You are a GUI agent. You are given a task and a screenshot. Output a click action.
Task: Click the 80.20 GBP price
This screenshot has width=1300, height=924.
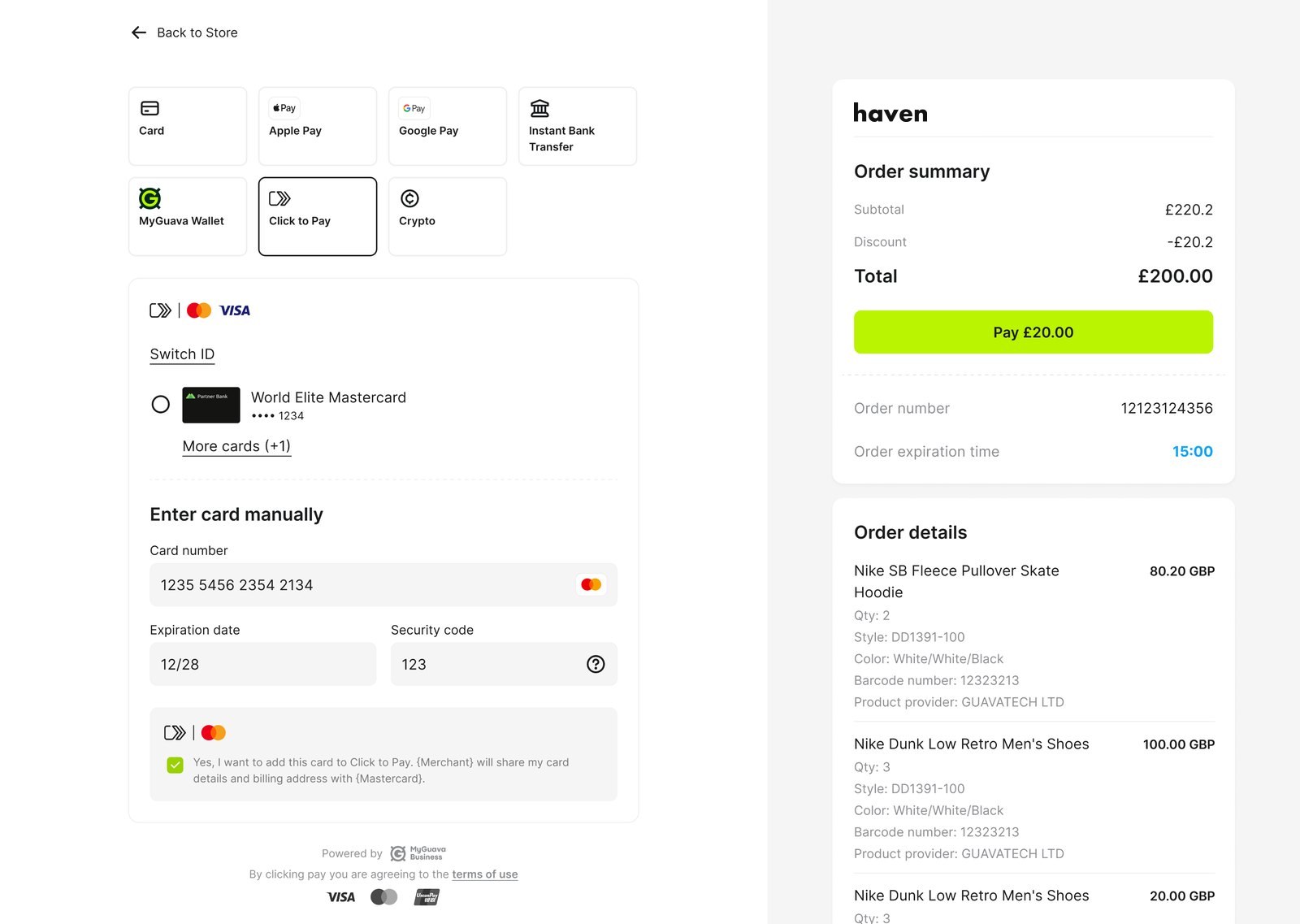click(x=1182, y=571)
